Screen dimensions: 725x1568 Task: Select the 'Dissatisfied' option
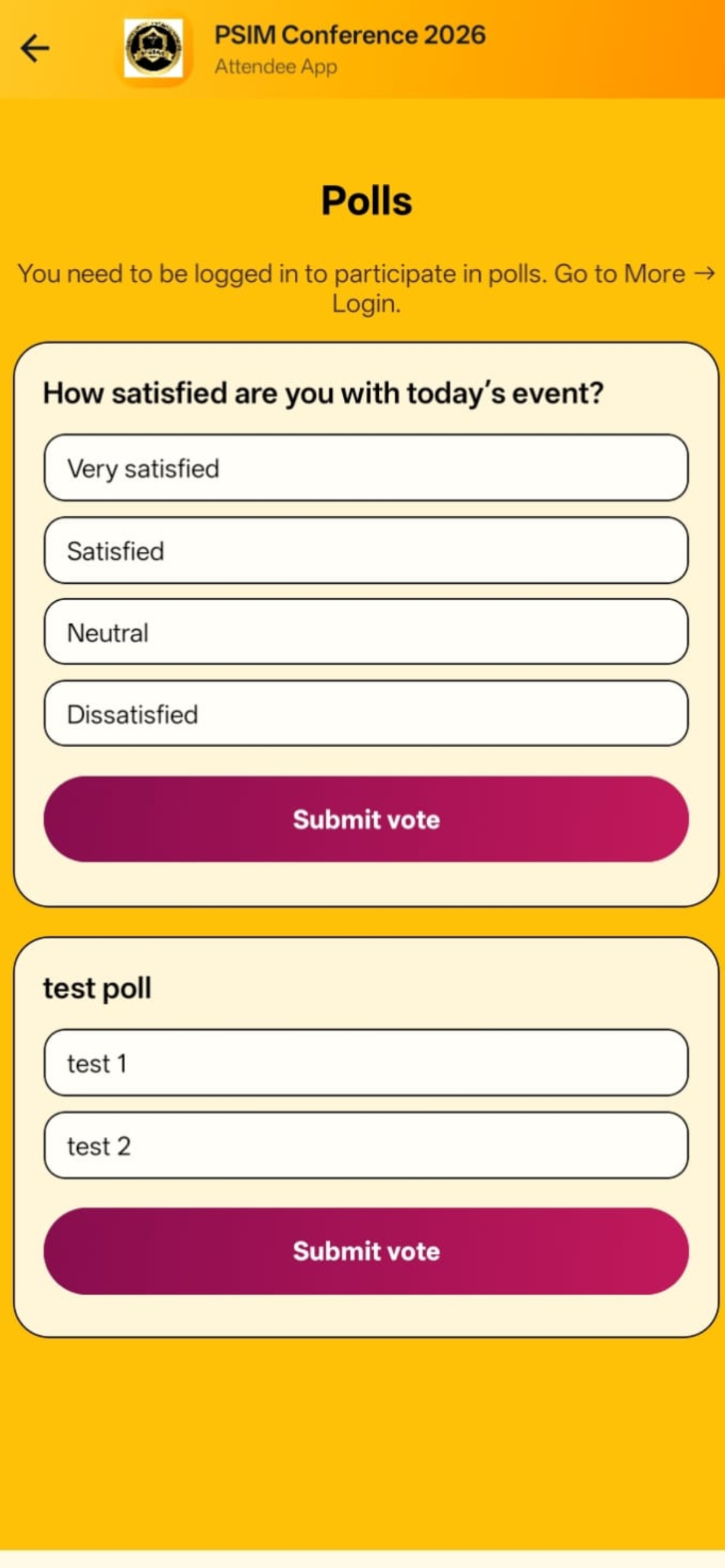(366, 714)
